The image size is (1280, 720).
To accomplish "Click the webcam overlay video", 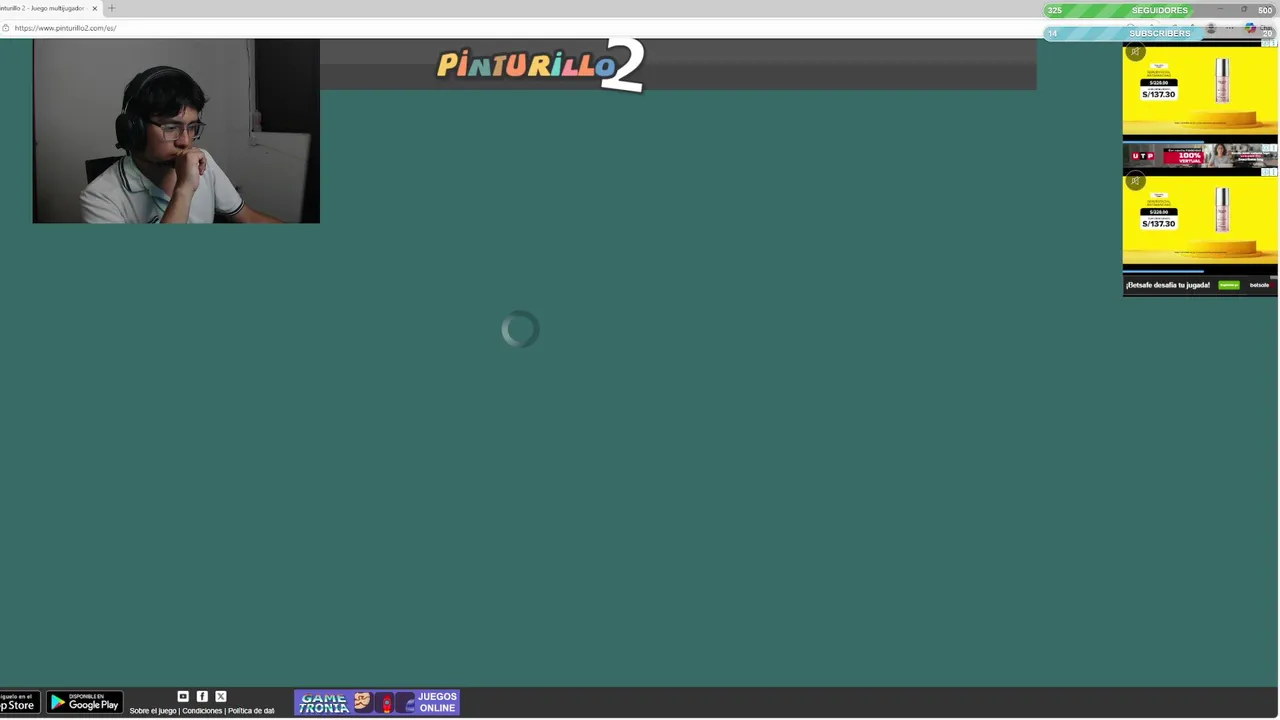I will pos(176,131).
